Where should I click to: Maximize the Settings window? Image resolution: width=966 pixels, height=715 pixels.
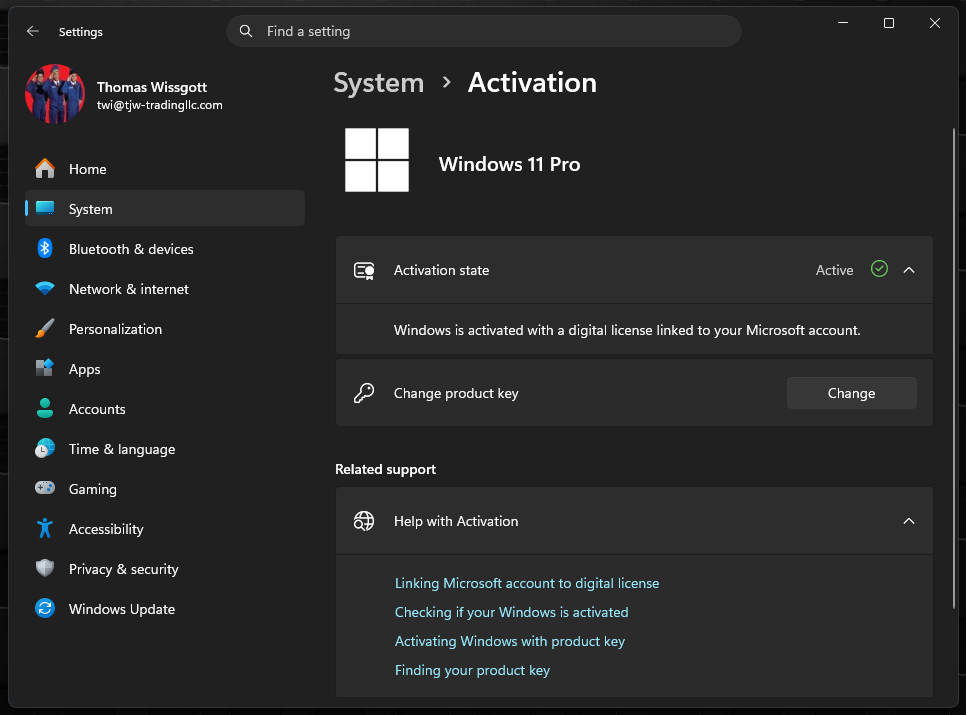[888, 23]
